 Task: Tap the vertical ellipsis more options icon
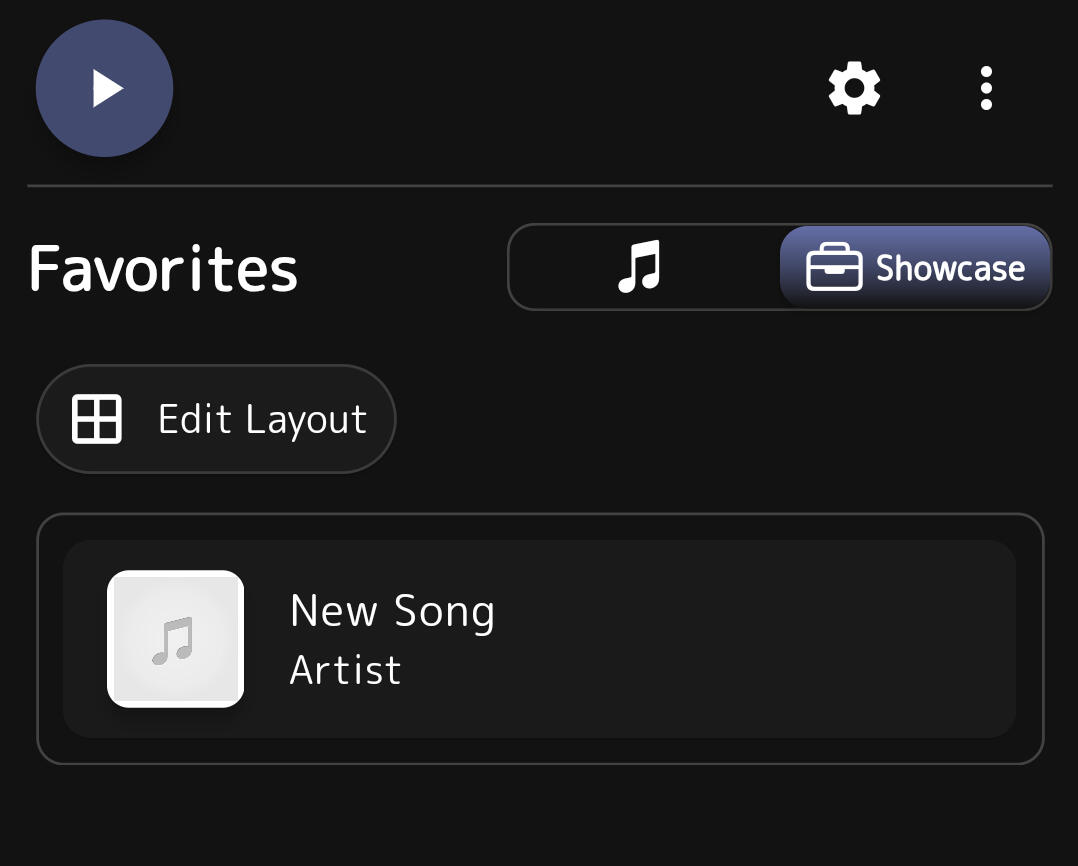(986, 88)
